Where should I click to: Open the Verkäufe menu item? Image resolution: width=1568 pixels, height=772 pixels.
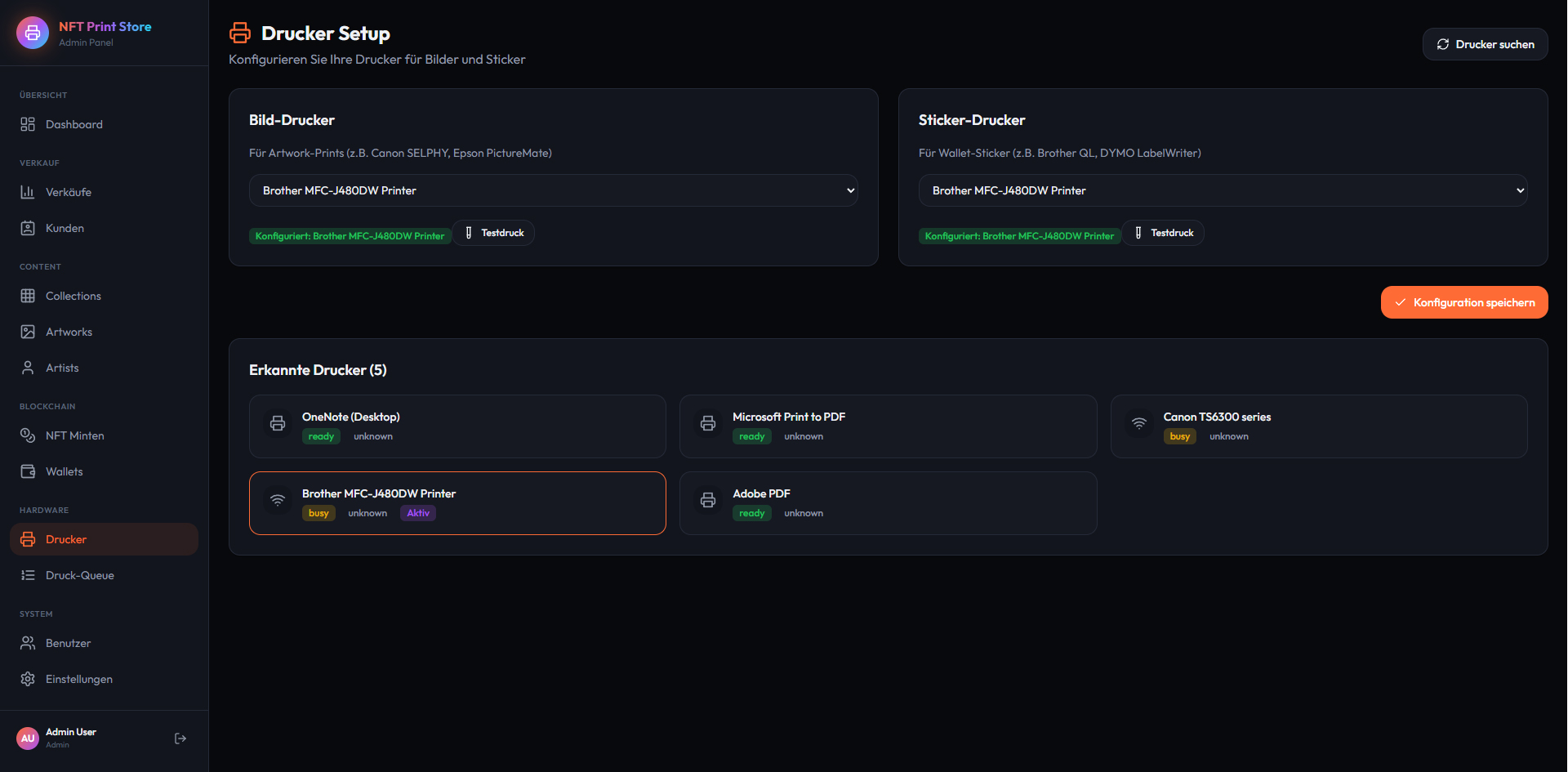[x=69, y=192]
